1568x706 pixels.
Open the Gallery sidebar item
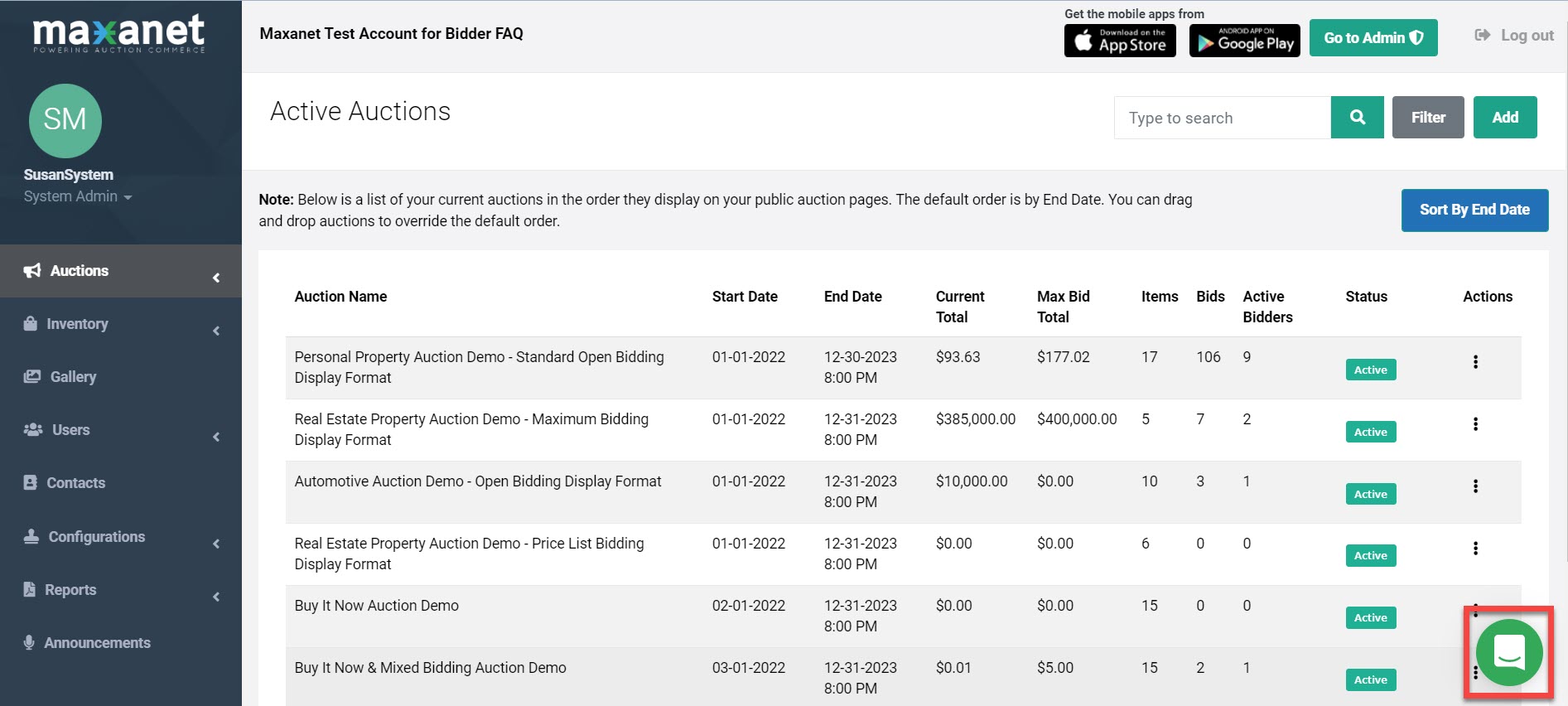[x=73, y=377]
